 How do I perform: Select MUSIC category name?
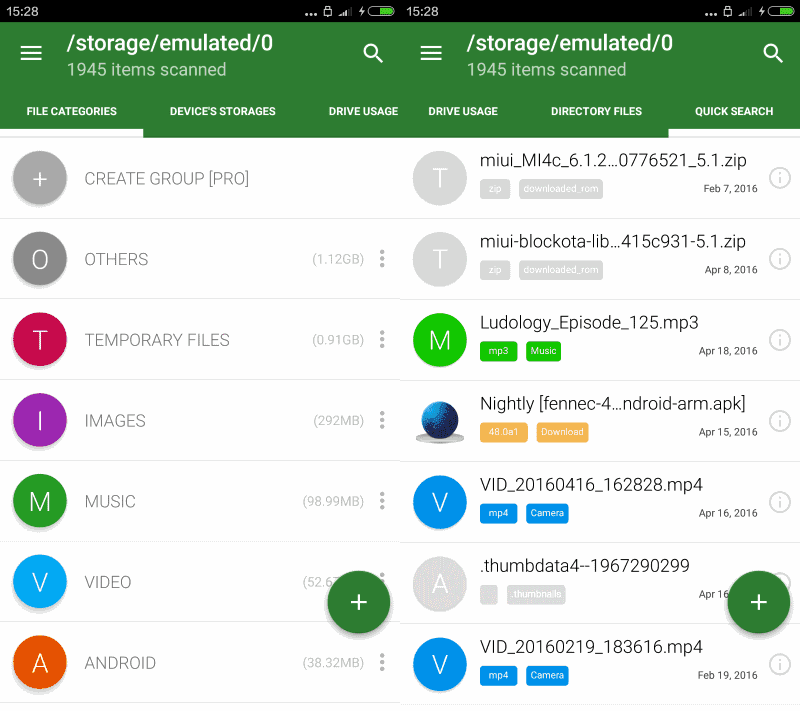(110, 501)
